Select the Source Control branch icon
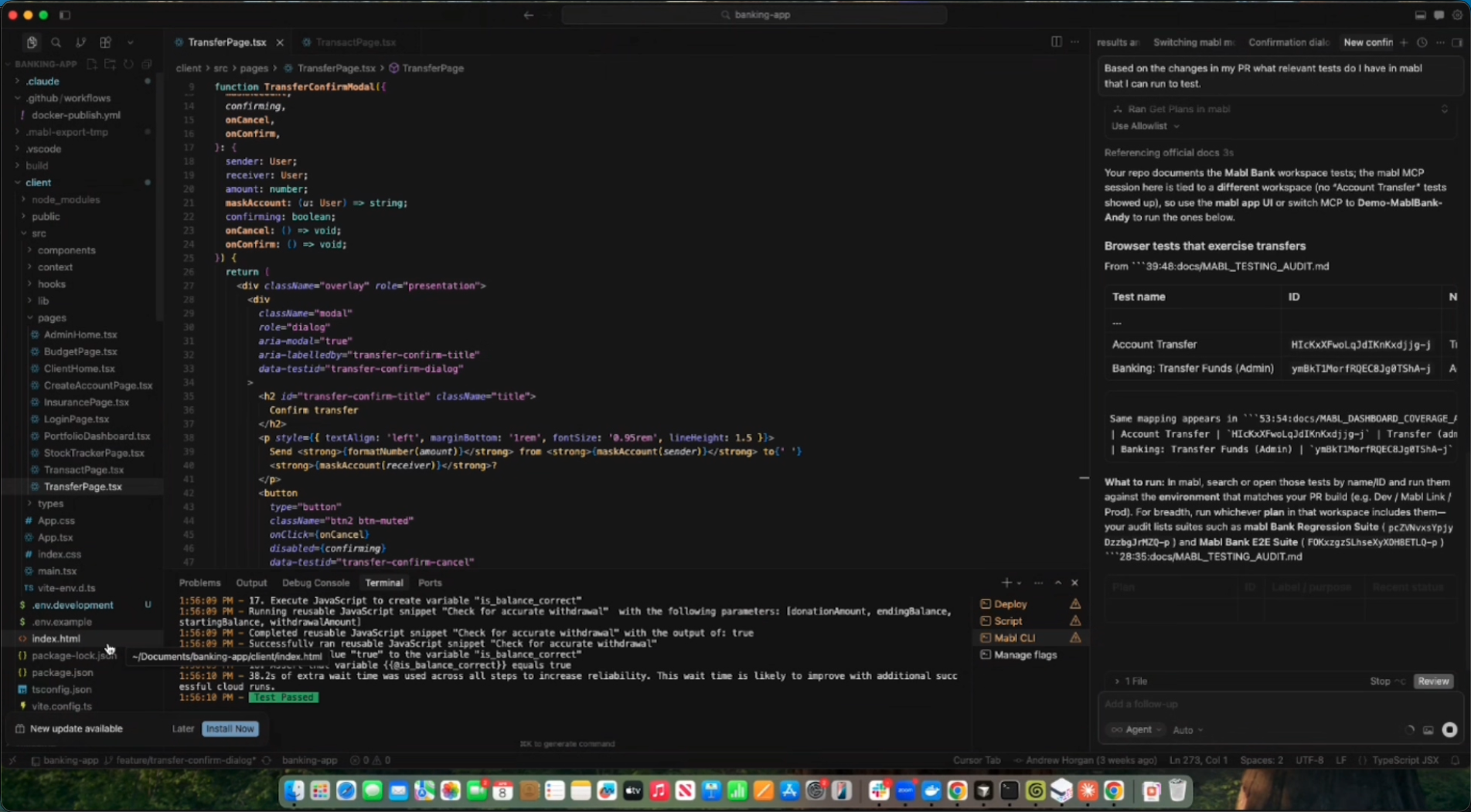The height and width of the screenshot is (812, 1471). tap(81, 42)
